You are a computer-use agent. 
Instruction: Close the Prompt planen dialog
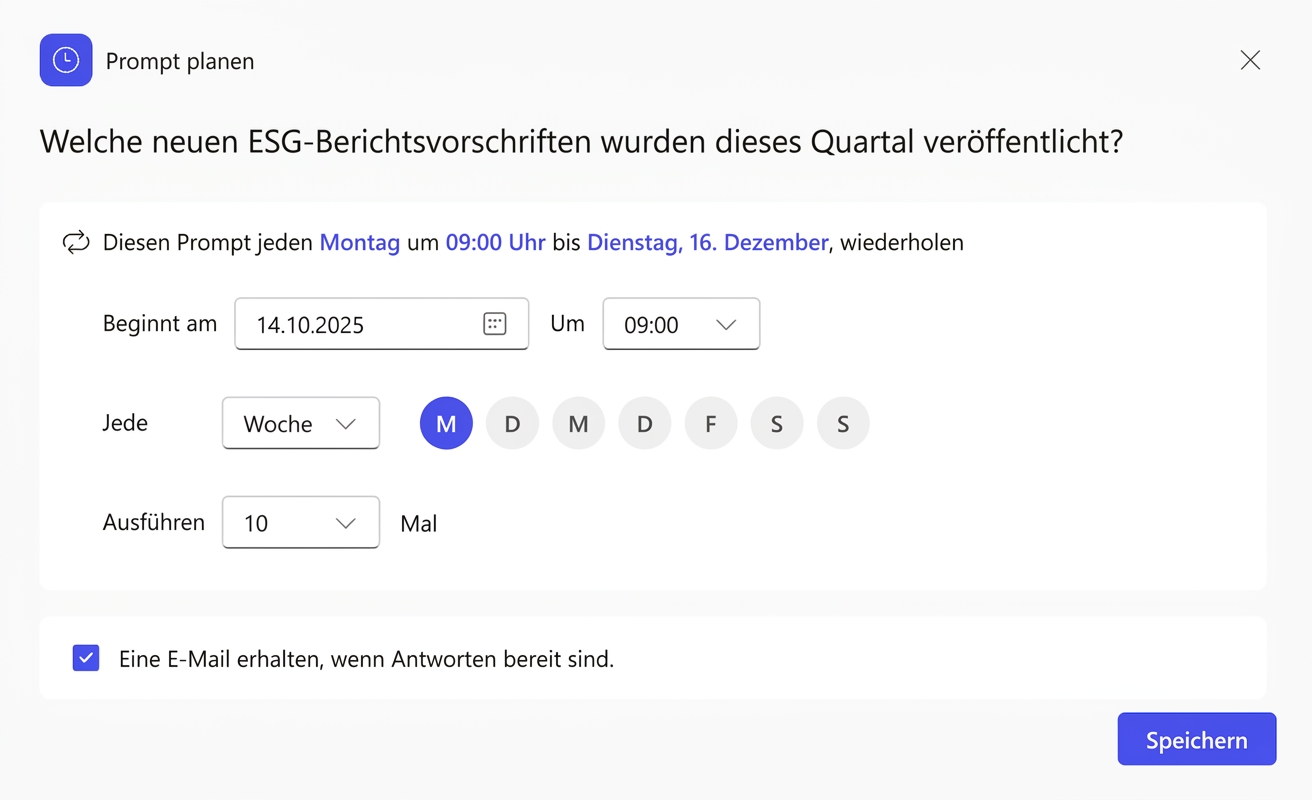click(x=1250, y=60)
